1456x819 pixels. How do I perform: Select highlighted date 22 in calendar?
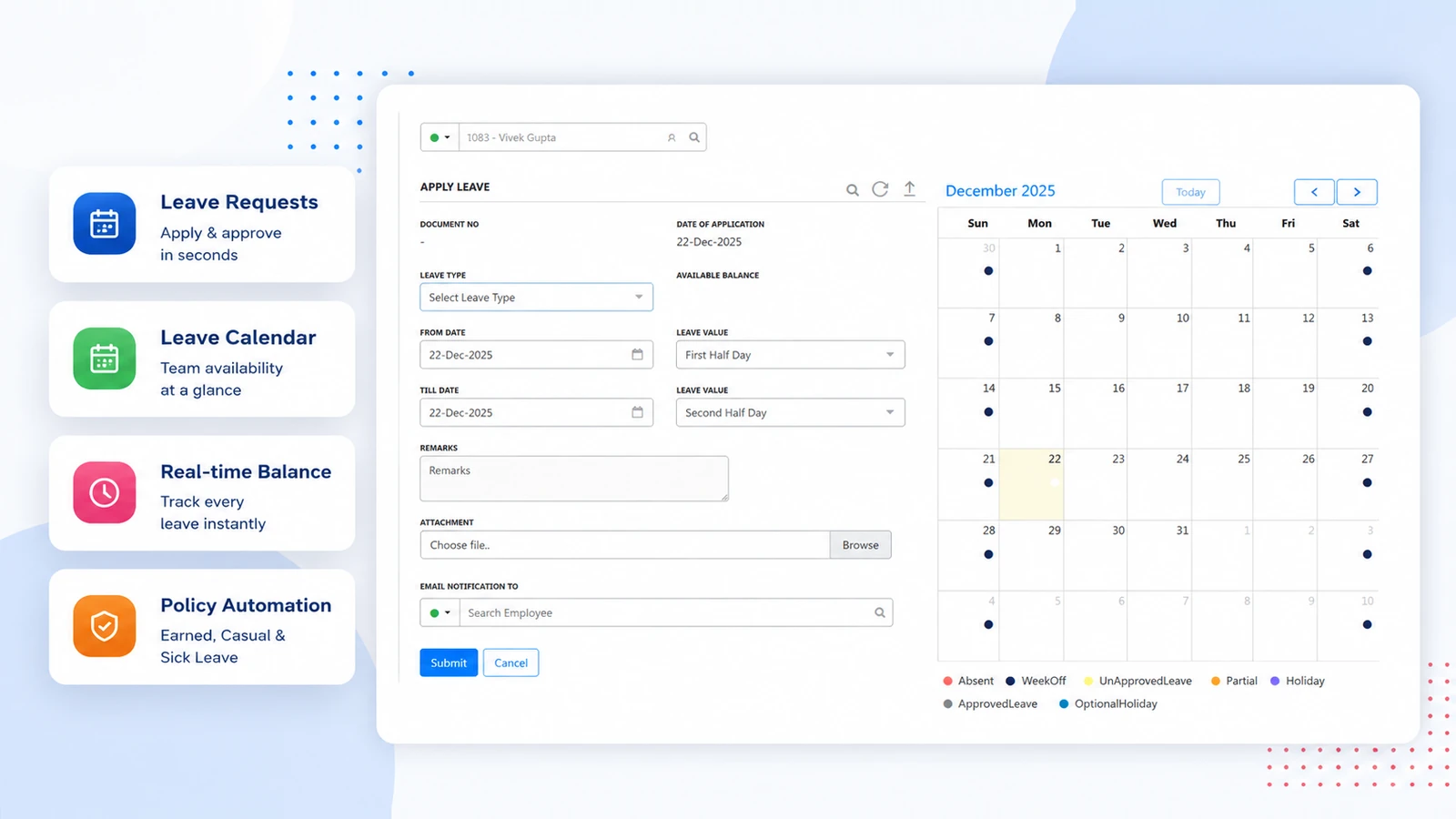(x=1031, y=484)
